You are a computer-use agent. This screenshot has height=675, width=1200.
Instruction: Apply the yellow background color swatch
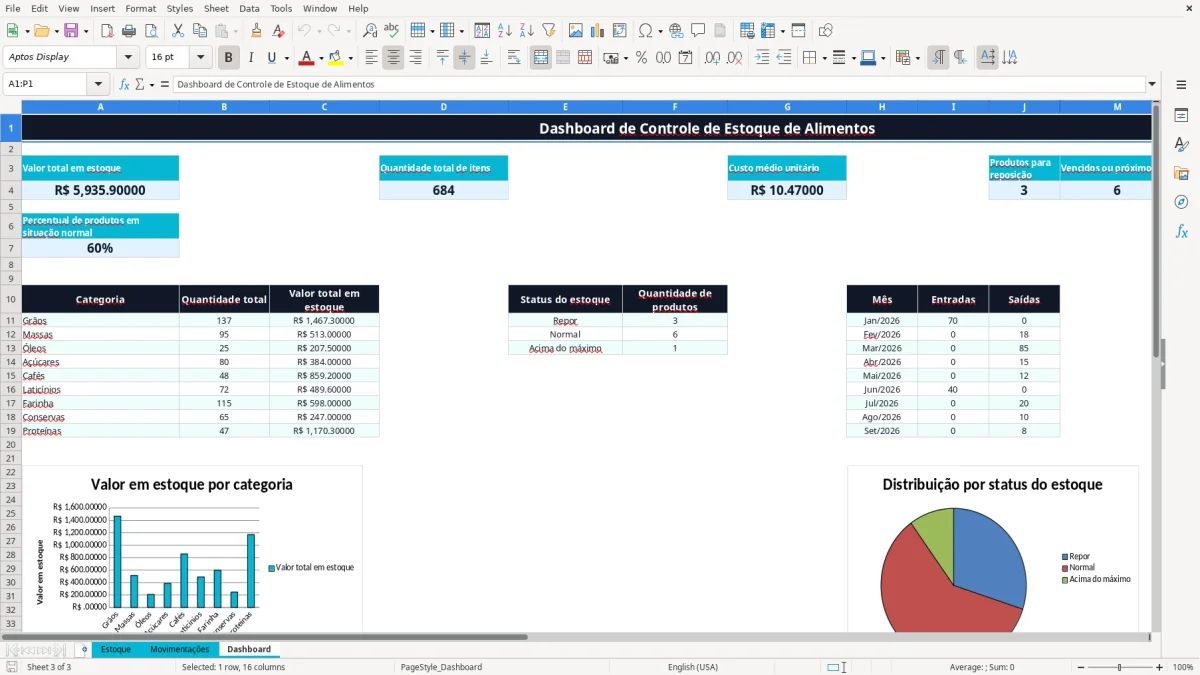tap(336, 58)
